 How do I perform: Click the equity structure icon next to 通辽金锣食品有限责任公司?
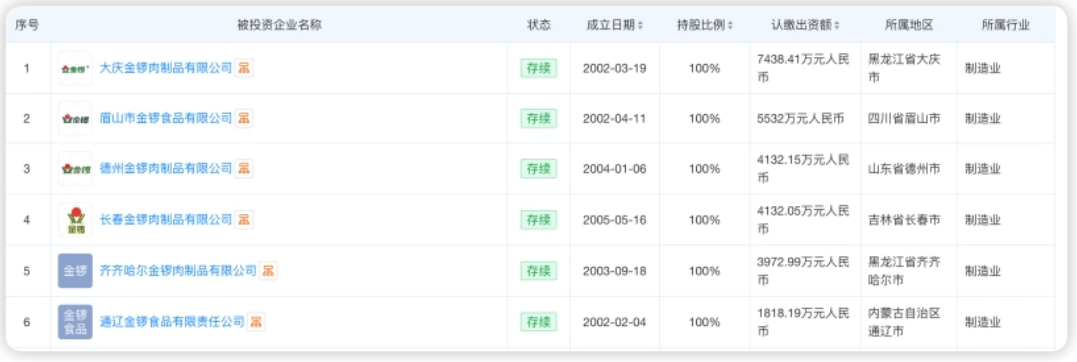pyautogui.click(x=256, y=321)
